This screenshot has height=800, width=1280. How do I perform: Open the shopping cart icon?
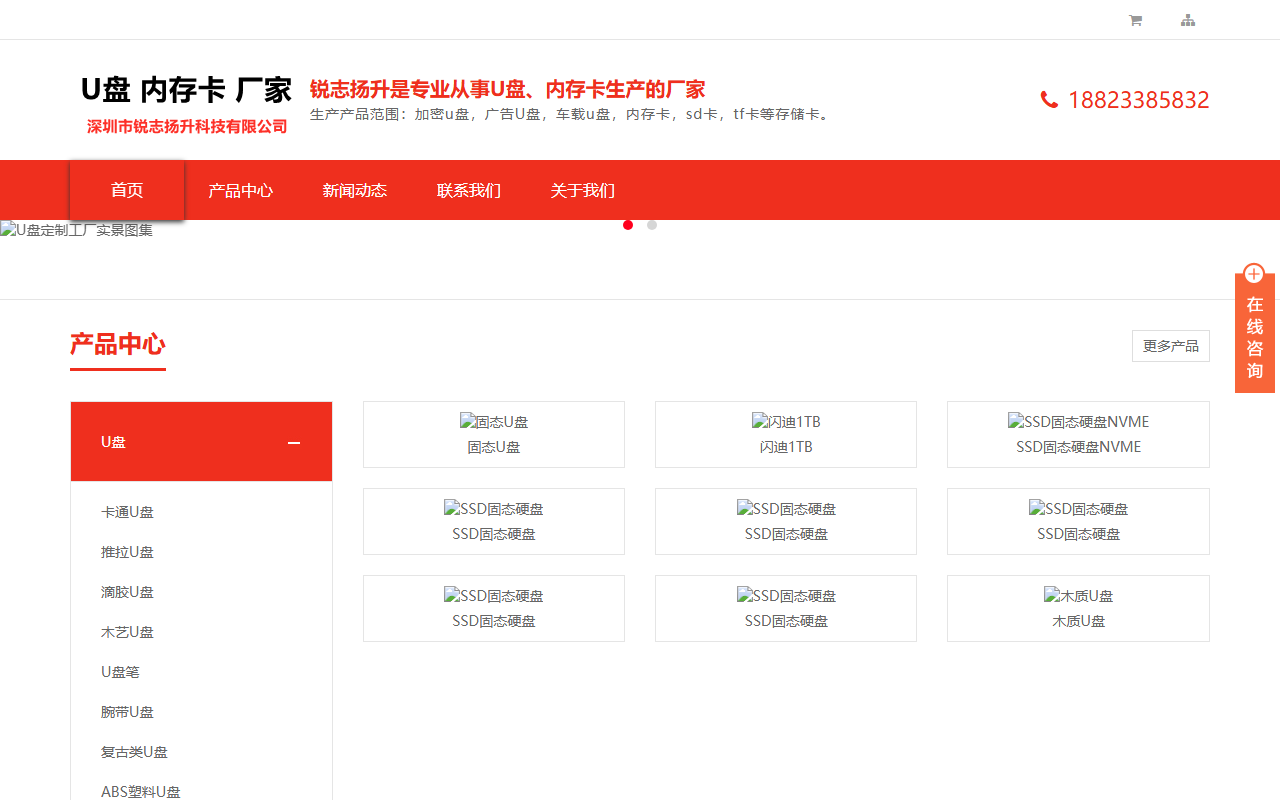[x=1135, y=20]
